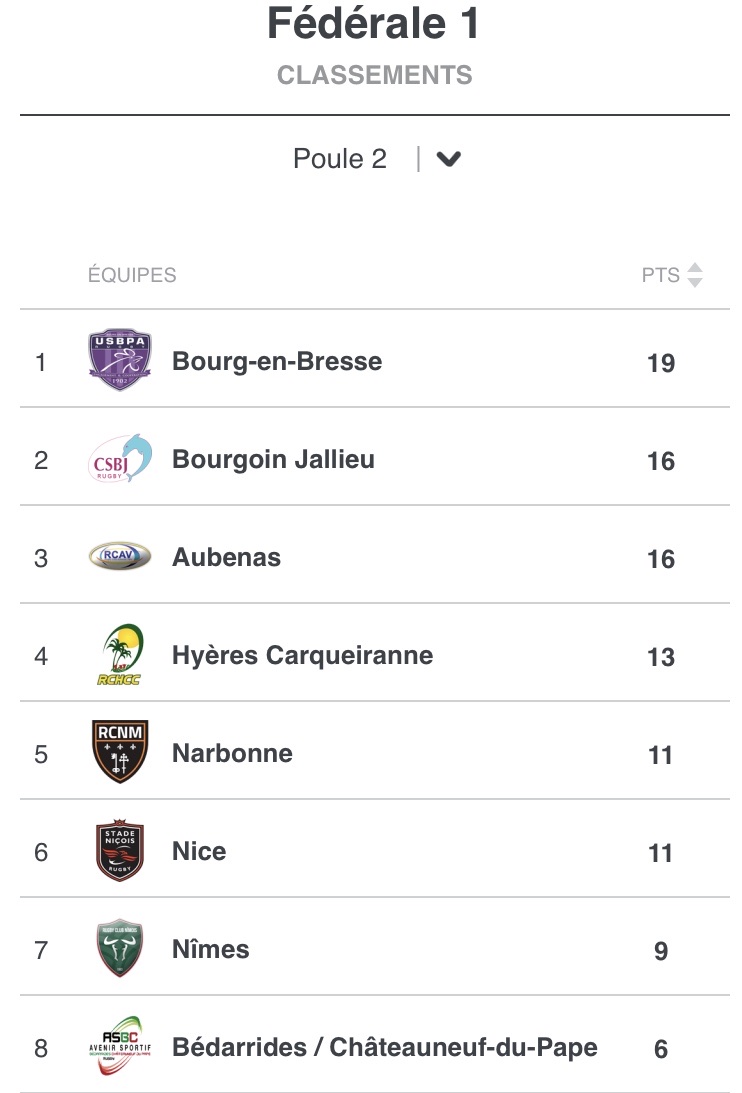Open the Poule 2 dropdown chevron

448,159
